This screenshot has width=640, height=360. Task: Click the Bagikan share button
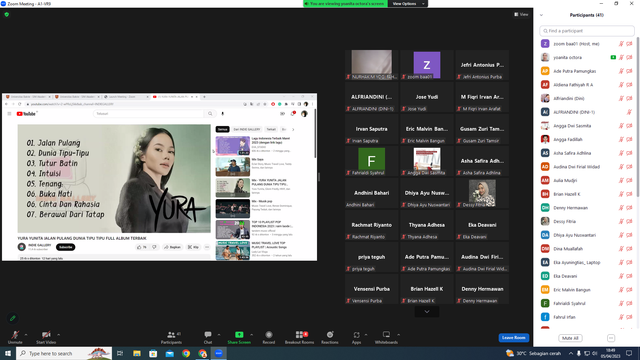172,247
